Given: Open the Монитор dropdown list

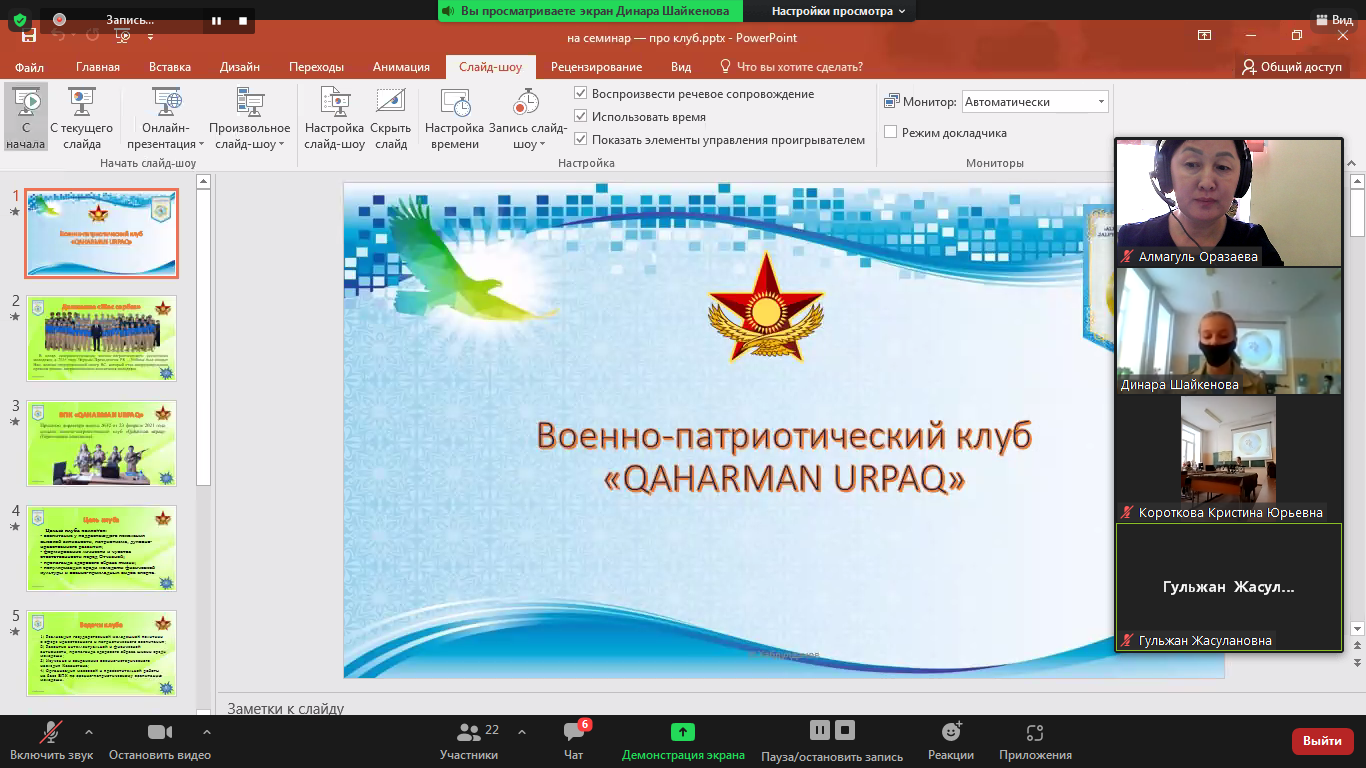Looking at the screenshot, I should coord(1101,102).
